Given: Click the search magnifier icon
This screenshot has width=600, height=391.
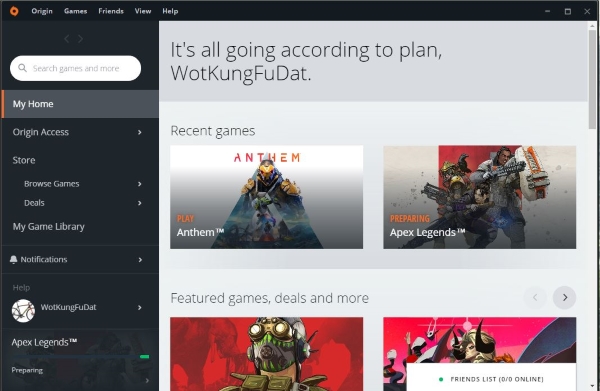Looking at the screenshot, I should click(23, 68).
